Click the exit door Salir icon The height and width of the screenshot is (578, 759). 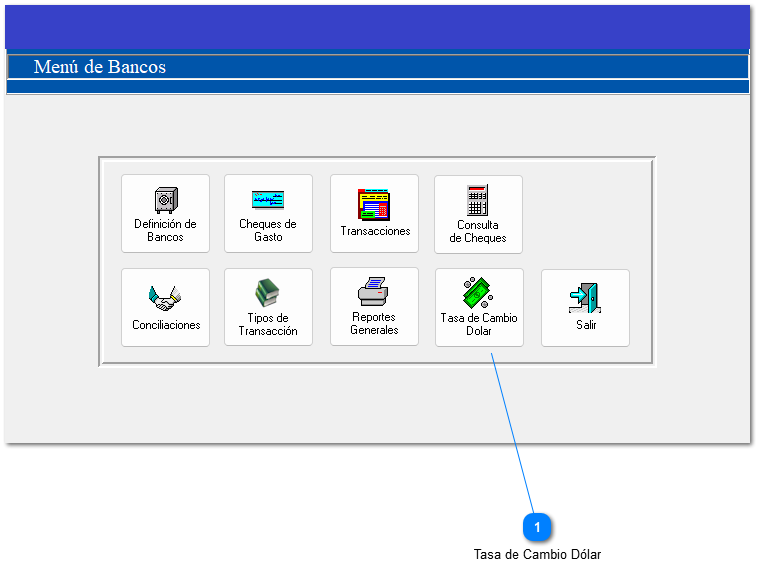(x=585, y=297)
